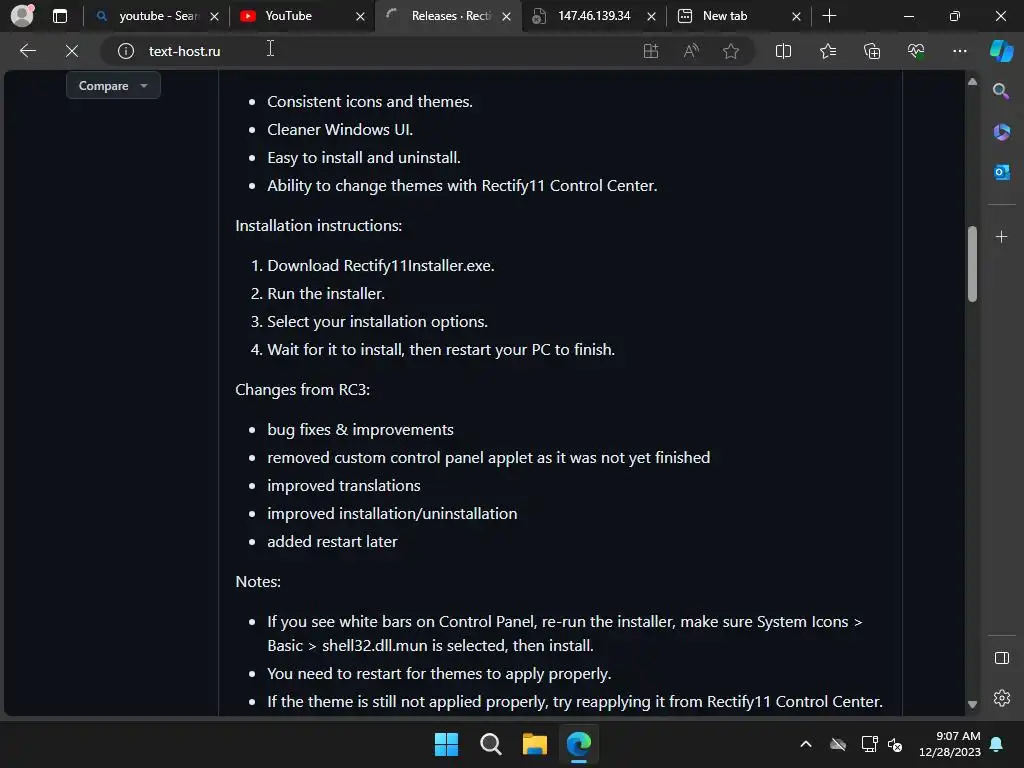Click the 'Installation instructions:' heading

pos(319,225)
